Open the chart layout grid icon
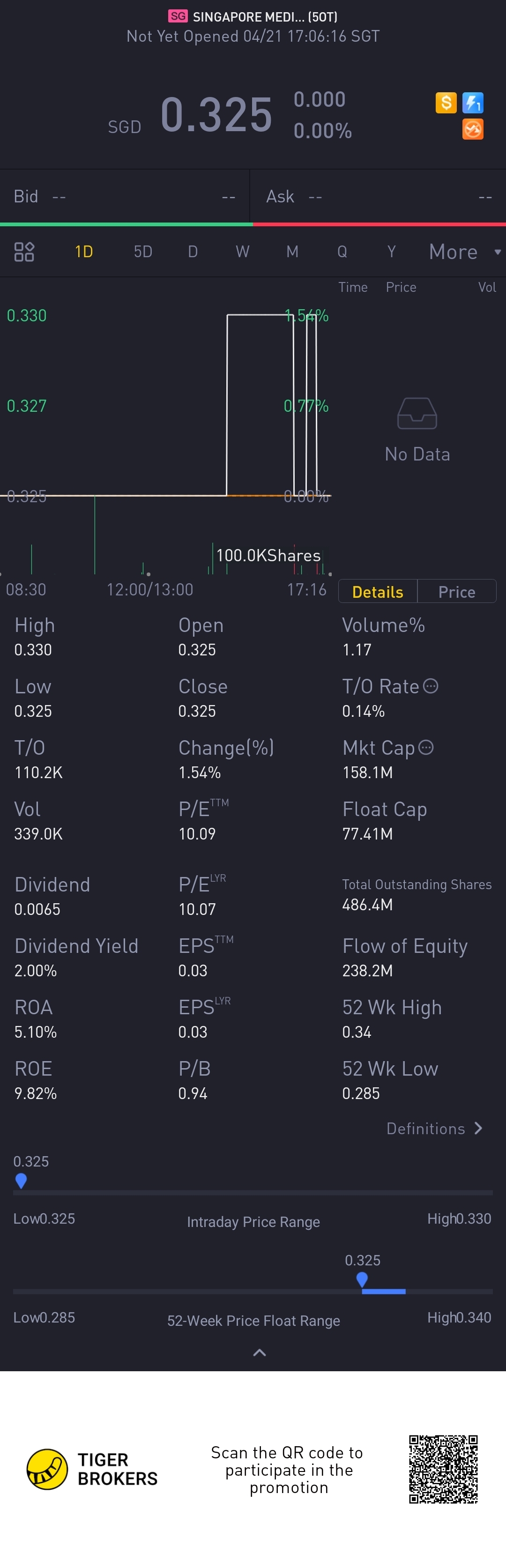The image size is (506, 1568). tap(24, 252)
